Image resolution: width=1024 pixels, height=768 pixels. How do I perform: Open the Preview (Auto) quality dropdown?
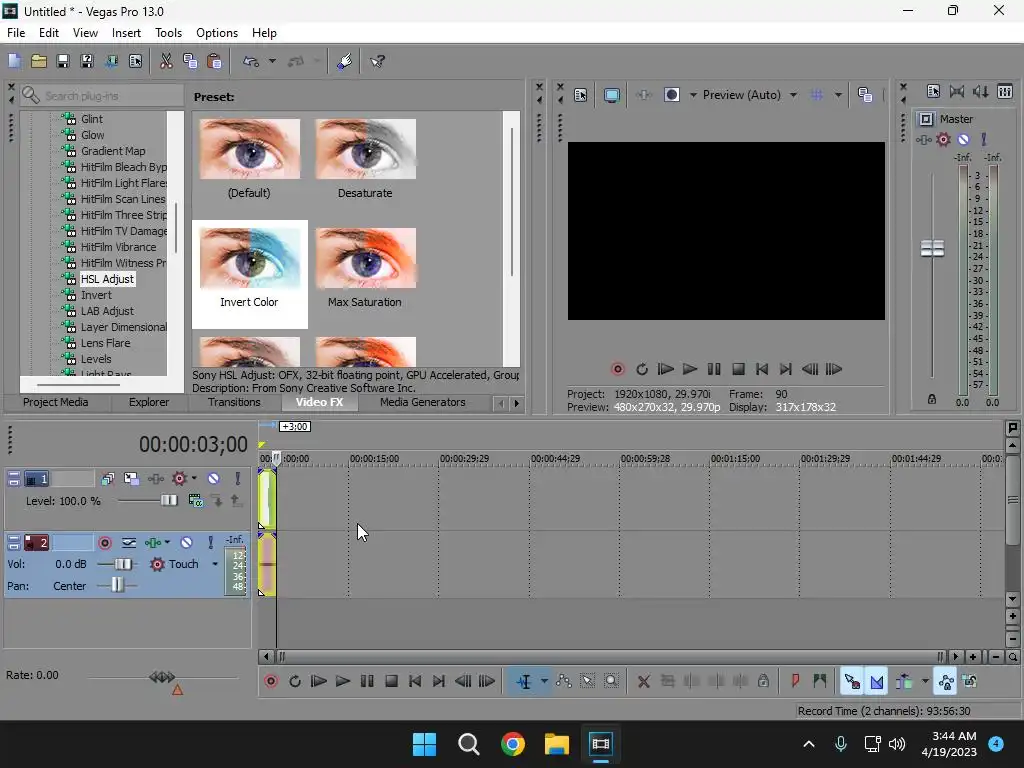793,95
